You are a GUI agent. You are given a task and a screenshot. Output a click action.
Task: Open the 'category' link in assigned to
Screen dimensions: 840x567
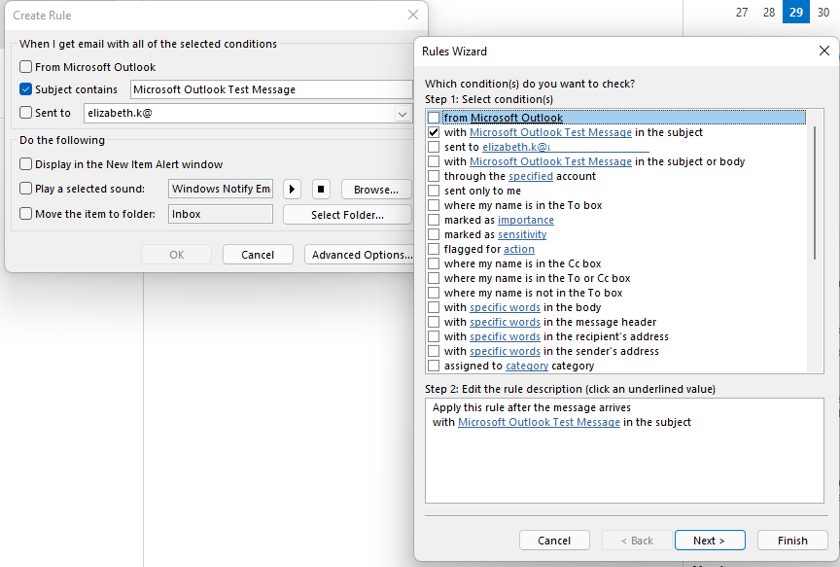coord(527,365)
